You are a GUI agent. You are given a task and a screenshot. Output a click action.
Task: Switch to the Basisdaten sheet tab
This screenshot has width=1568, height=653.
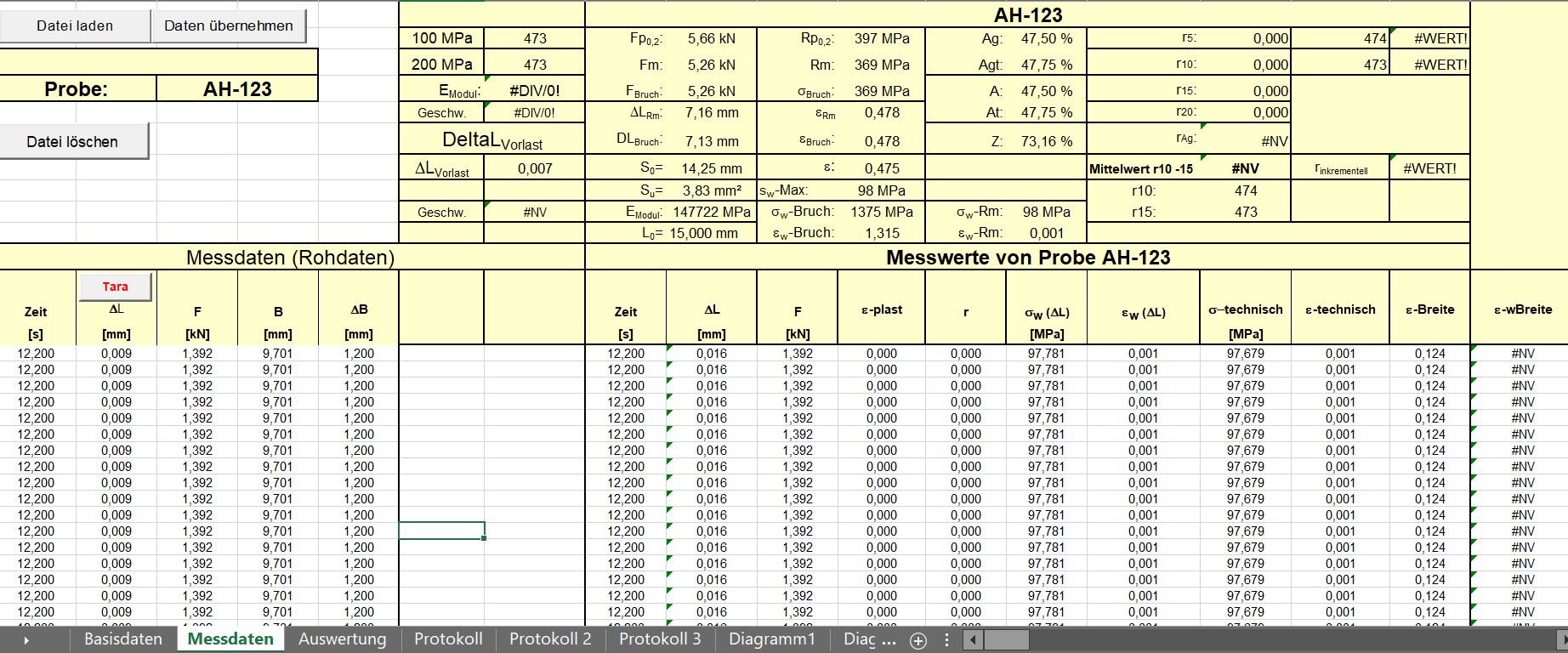tap(123, 639)
